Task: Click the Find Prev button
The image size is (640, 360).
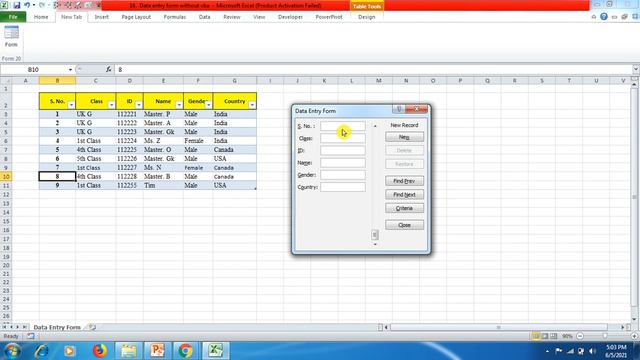Action: coord(404,181)
